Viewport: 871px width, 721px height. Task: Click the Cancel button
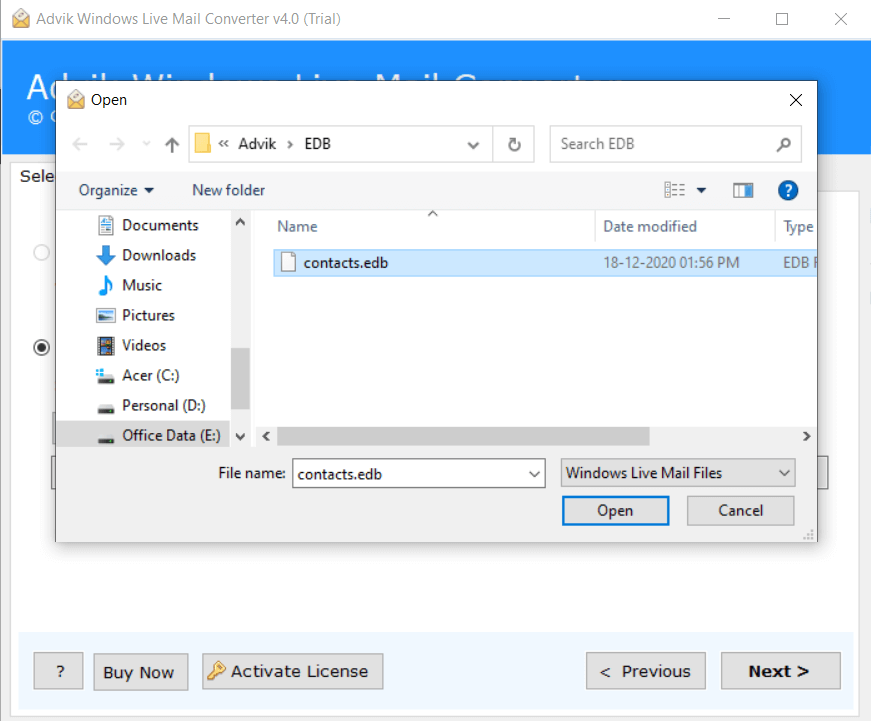point(740,510)
